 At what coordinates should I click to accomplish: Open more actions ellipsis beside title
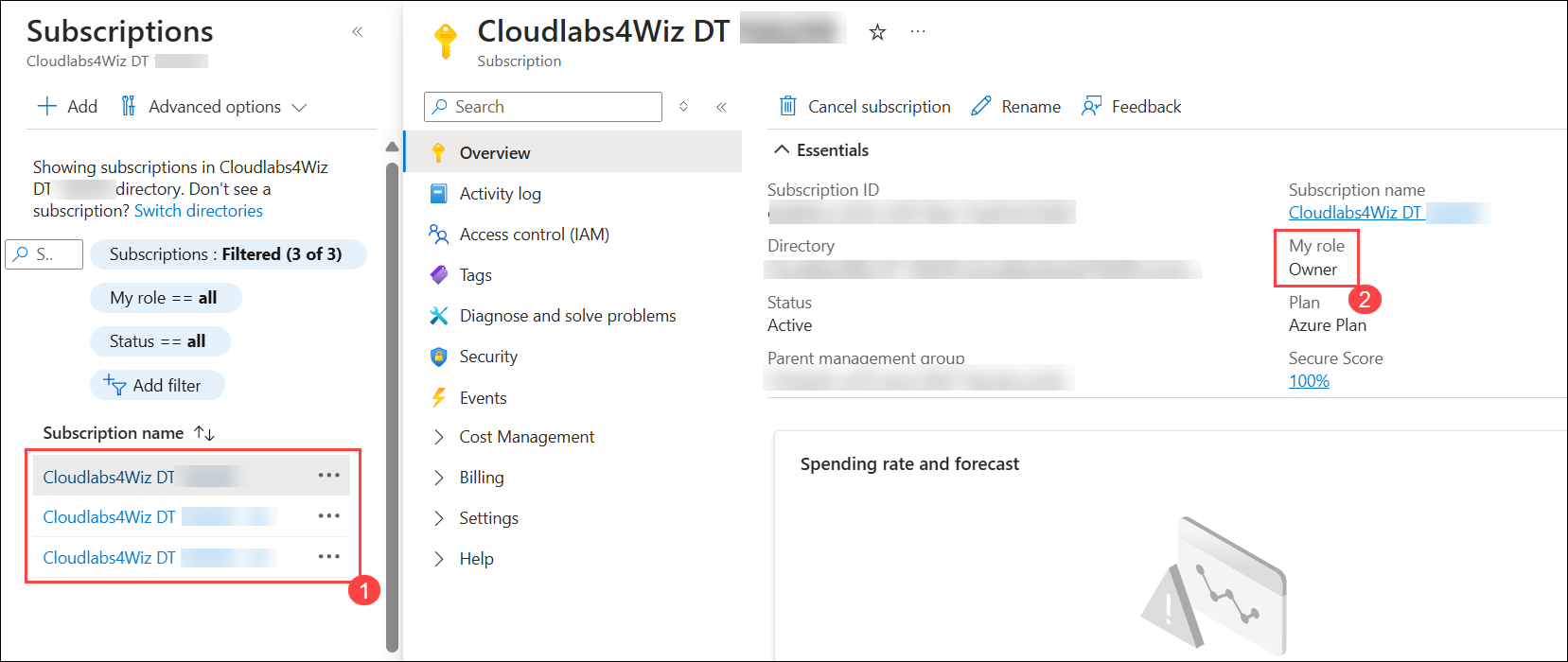[918, 32]
